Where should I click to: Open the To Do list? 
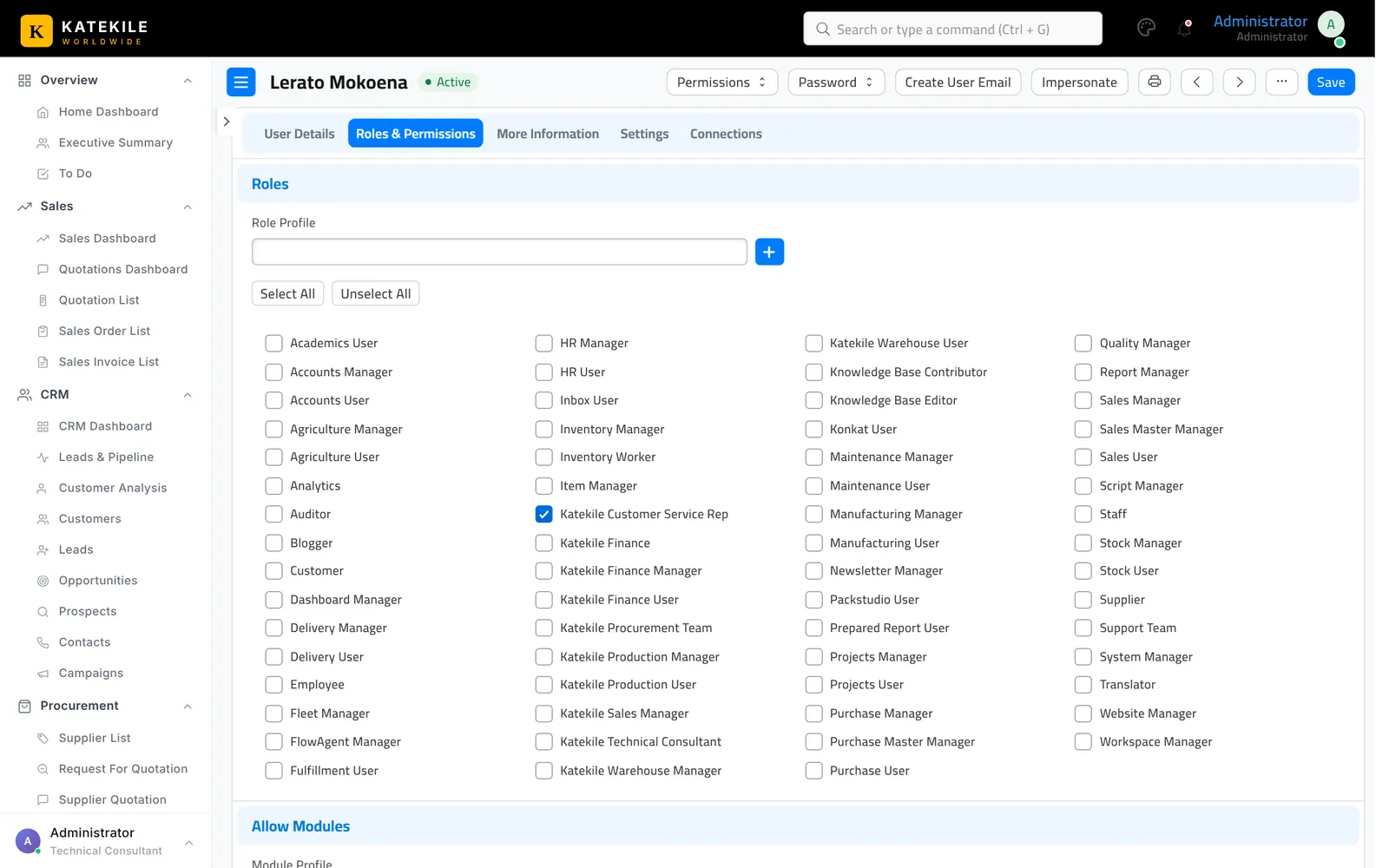click(x=75, y=174)
